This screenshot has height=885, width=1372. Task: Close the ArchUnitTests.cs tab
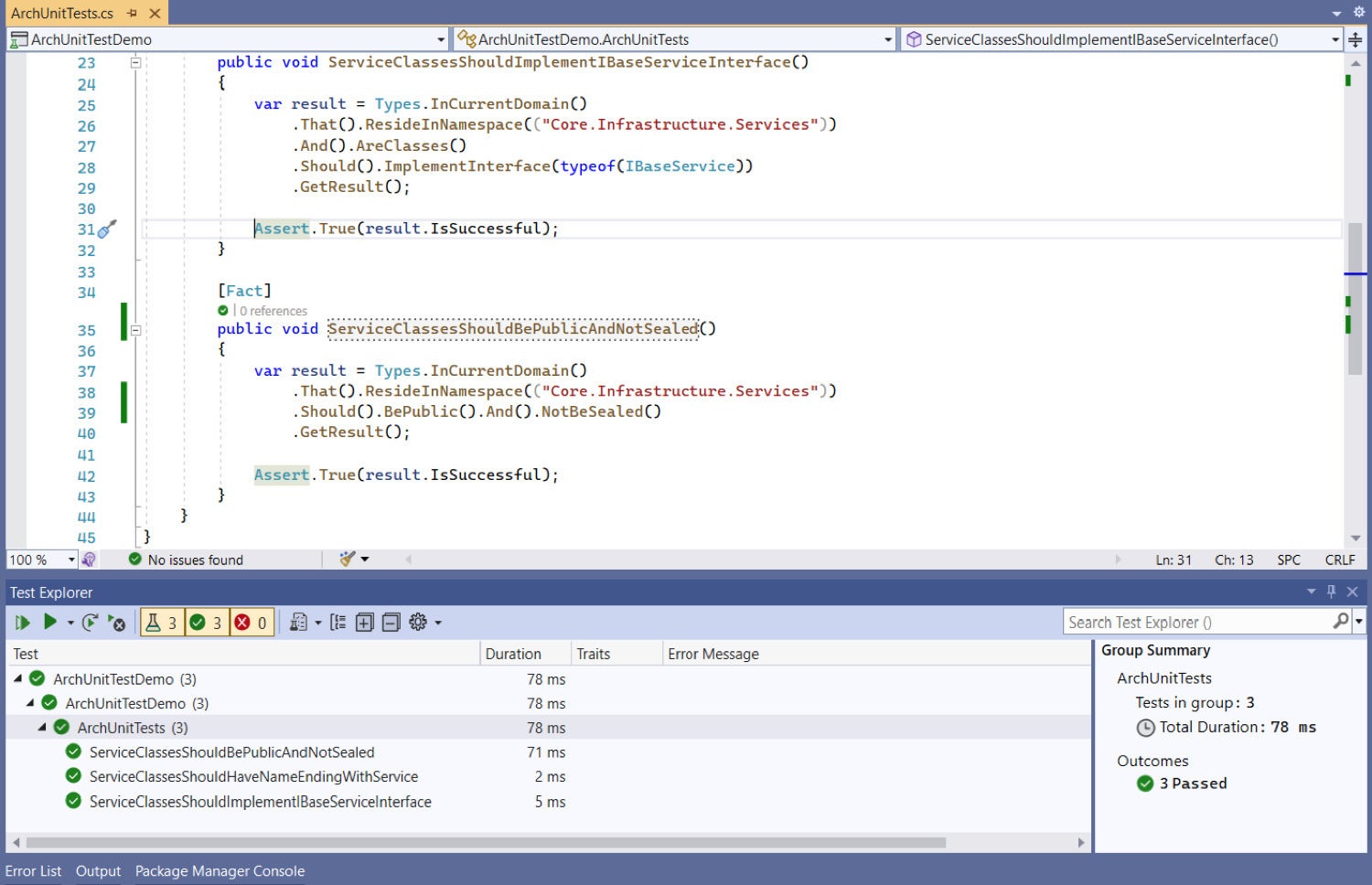pos(155,13)
